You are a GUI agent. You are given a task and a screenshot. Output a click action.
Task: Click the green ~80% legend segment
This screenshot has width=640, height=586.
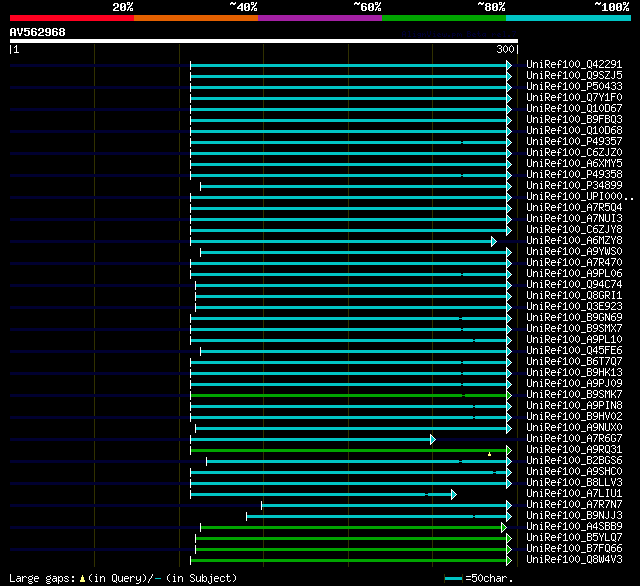pyautogui.click(x=444, y=18)
